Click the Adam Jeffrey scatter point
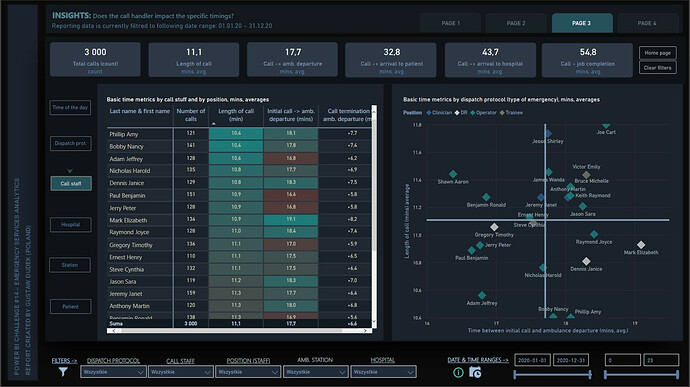 (x=482, y=295)
